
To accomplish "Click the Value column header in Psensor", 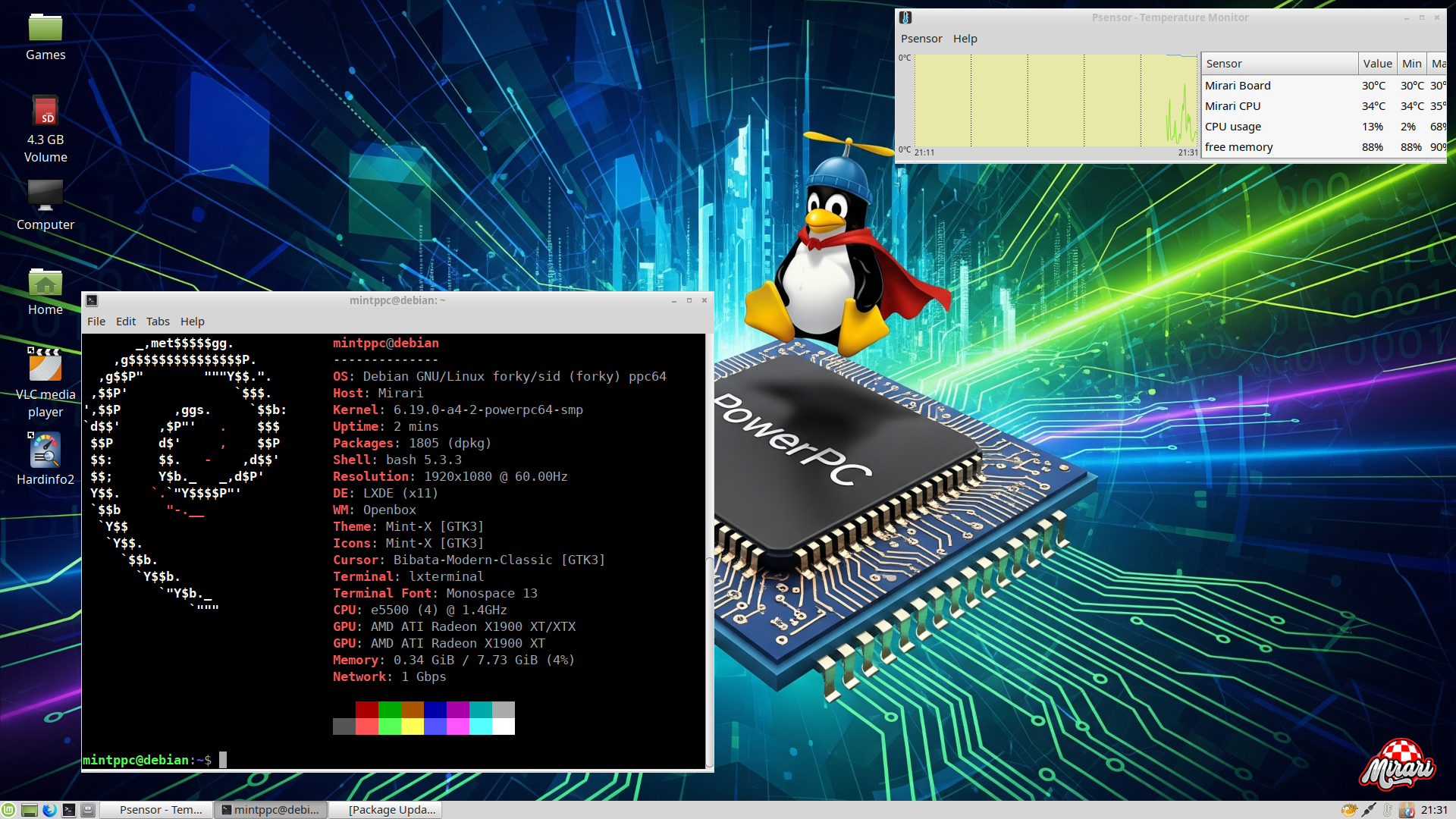I will pyautogui.click(x=1376, y=64).
